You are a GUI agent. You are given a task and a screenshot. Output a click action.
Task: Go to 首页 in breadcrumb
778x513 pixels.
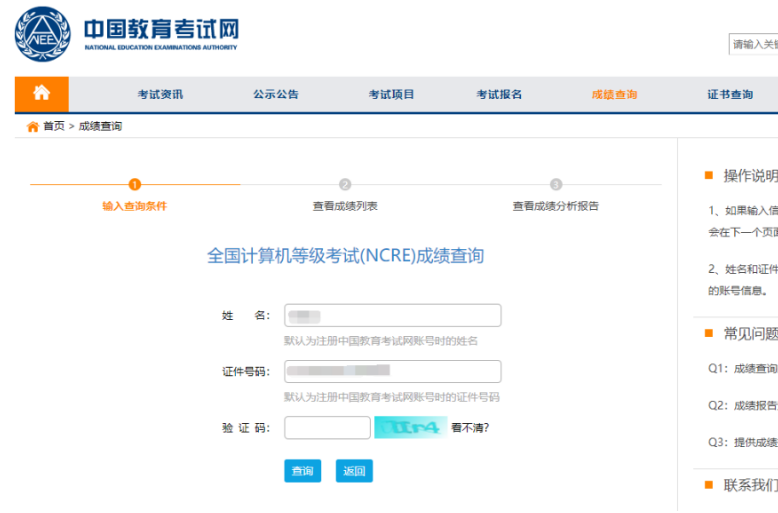(x=54, y=126)
